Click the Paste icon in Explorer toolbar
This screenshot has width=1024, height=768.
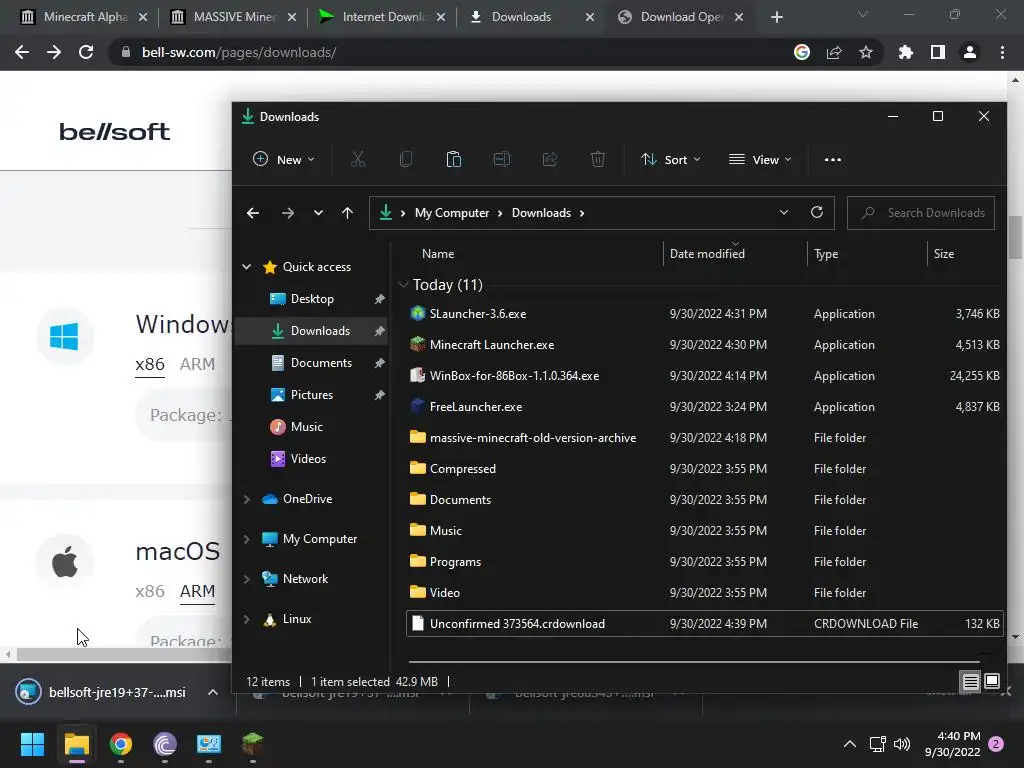click(x=454, y=159)
